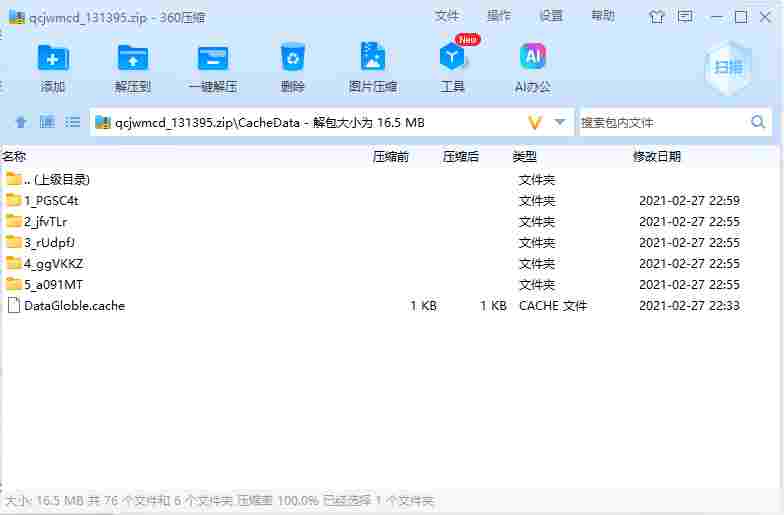Sort by the Type (类型) column header
This screenshot has height=515, width=784.
click(524, 156)
